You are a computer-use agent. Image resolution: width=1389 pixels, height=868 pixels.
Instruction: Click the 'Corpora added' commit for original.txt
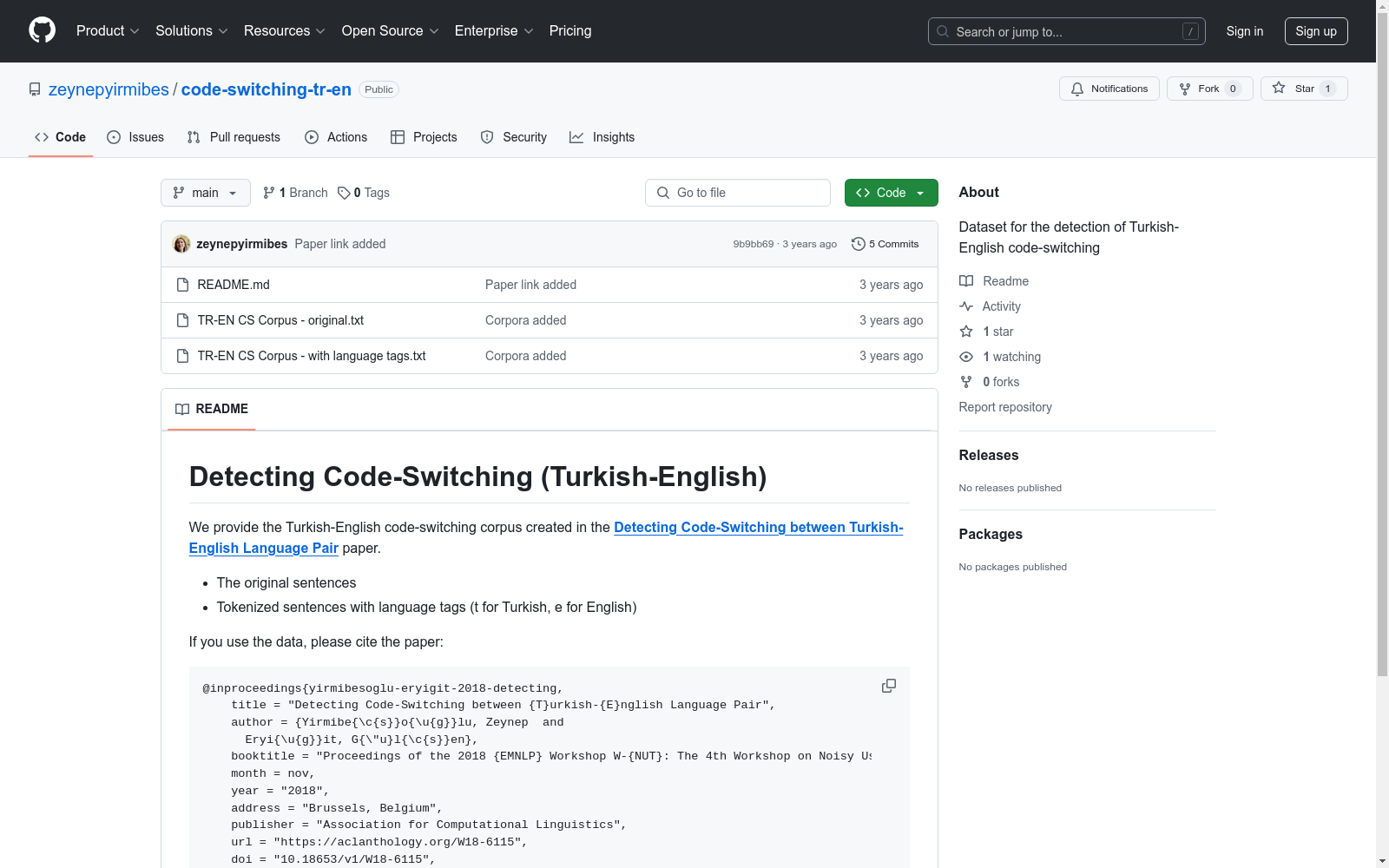click(526, 320)
